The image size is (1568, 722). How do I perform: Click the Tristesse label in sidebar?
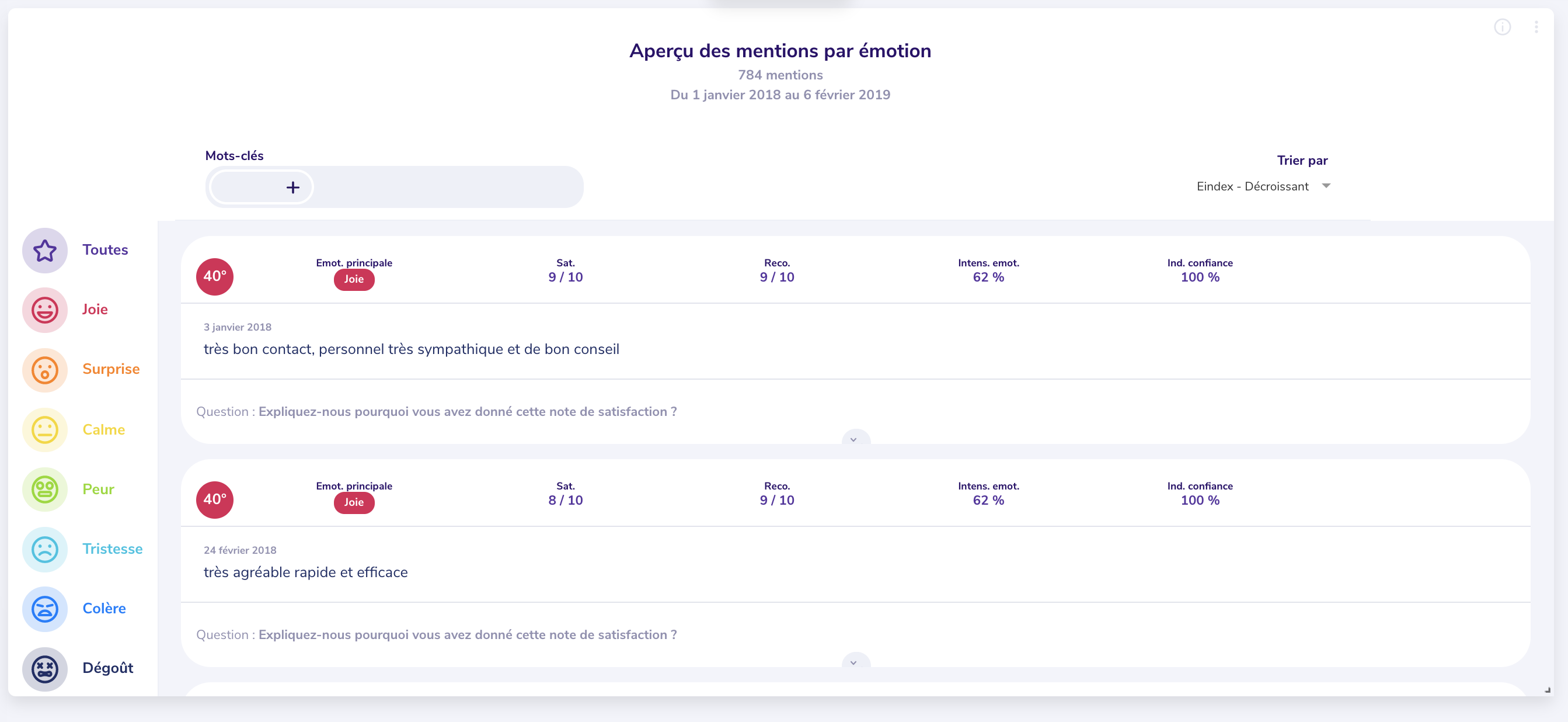[113, 549]
